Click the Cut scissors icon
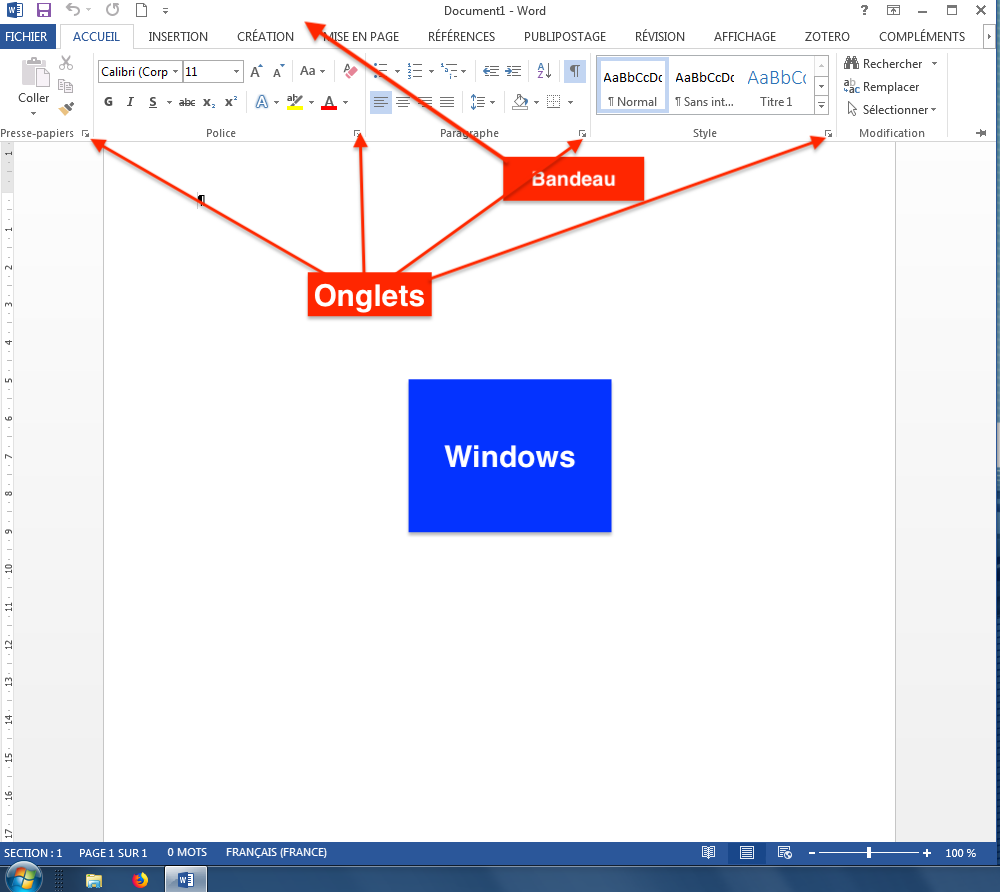This screenshot has height=892, width=1000. pos(66,62)
